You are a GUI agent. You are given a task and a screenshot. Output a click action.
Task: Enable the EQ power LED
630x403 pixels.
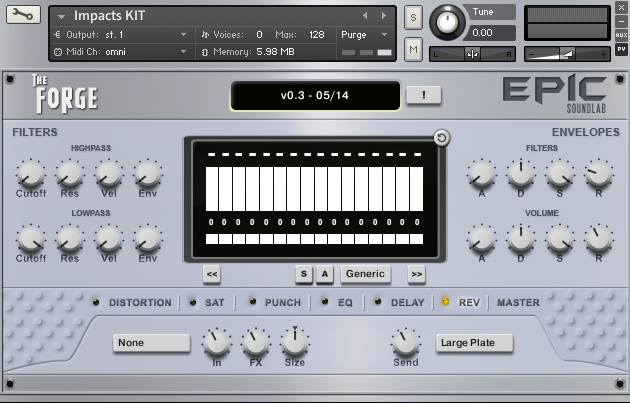pos(325,301)
